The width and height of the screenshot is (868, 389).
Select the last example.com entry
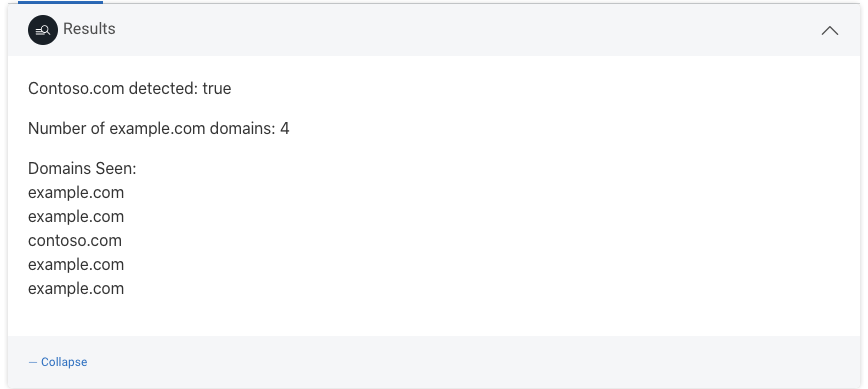click(76, 288)
